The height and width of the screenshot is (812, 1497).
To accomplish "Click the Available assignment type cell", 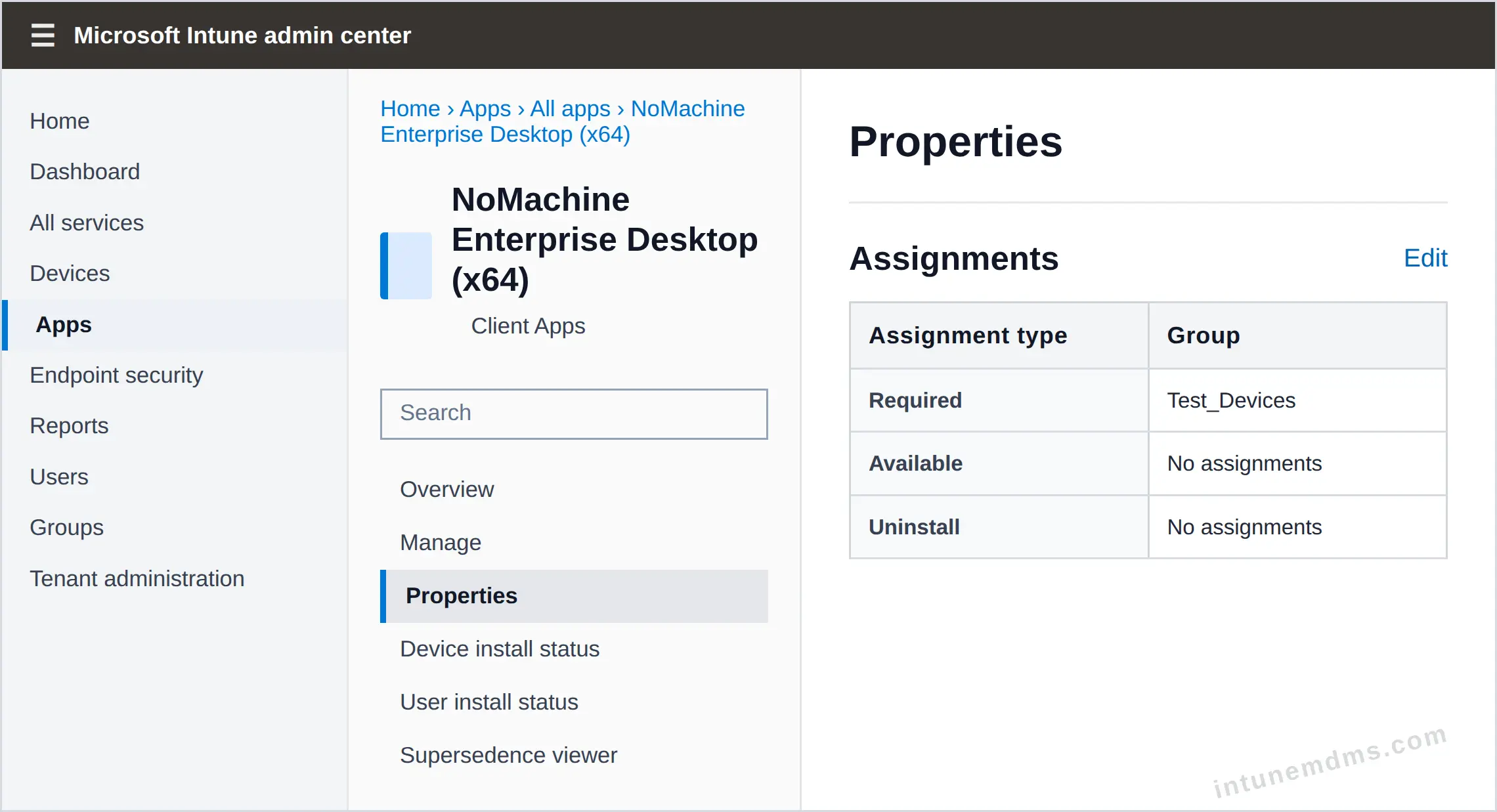I will point(999,463).
